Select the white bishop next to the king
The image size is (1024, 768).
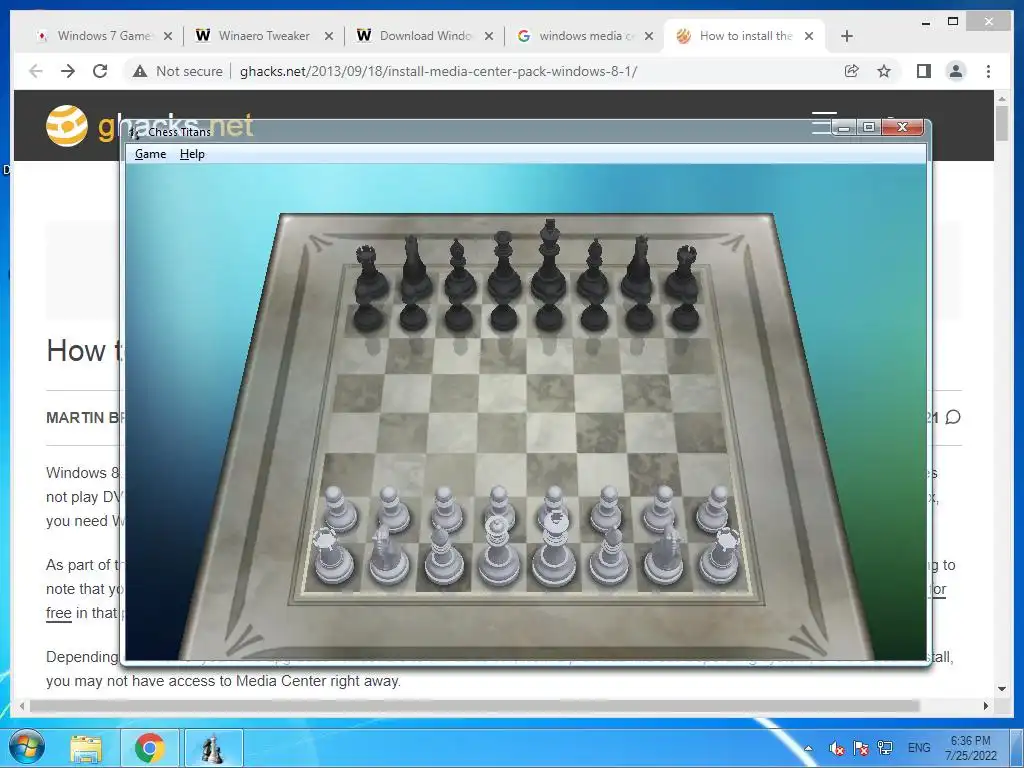click(x=609, y=556)
